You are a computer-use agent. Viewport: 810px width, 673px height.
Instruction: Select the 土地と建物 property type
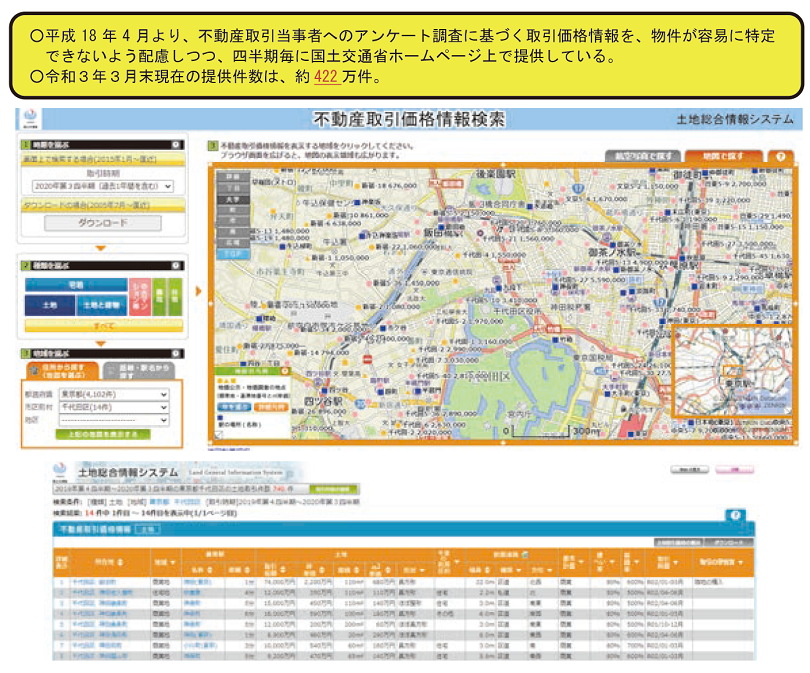pos(101,305)
